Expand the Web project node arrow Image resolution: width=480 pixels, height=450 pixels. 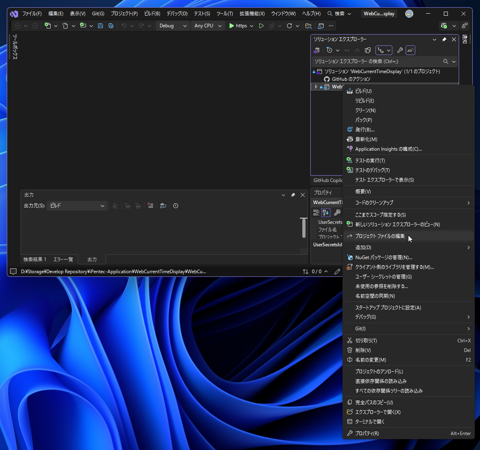316,87
